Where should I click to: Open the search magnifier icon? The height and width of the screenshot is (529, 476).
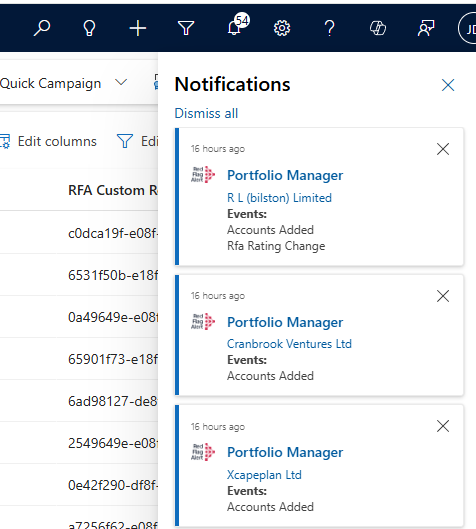(x=42, y=28)
